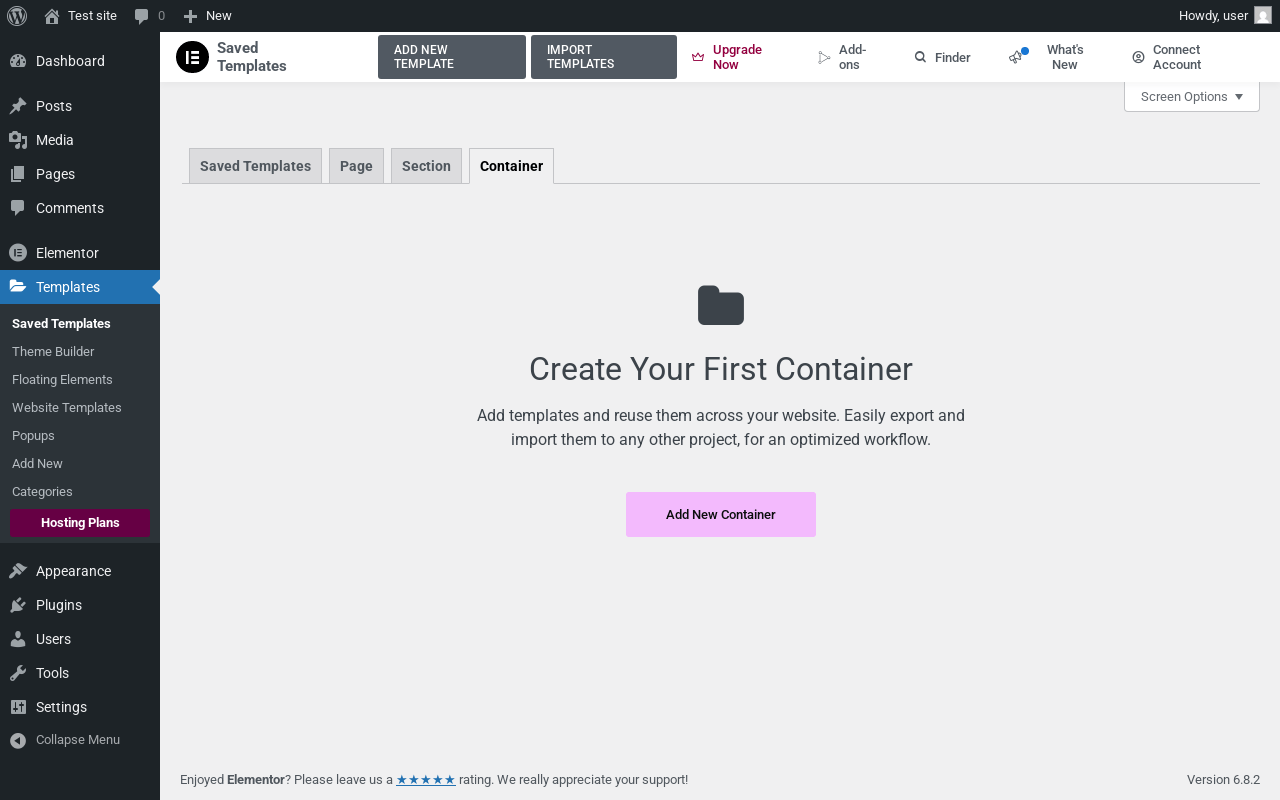Expand the Screen Options dropdown
Viewport: 1280px width, 800px height.
tap(1191, 97)
